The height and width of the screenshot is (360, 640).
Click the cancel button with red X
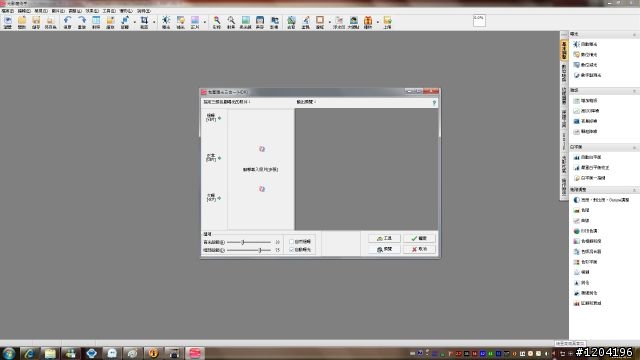(419, 249)
